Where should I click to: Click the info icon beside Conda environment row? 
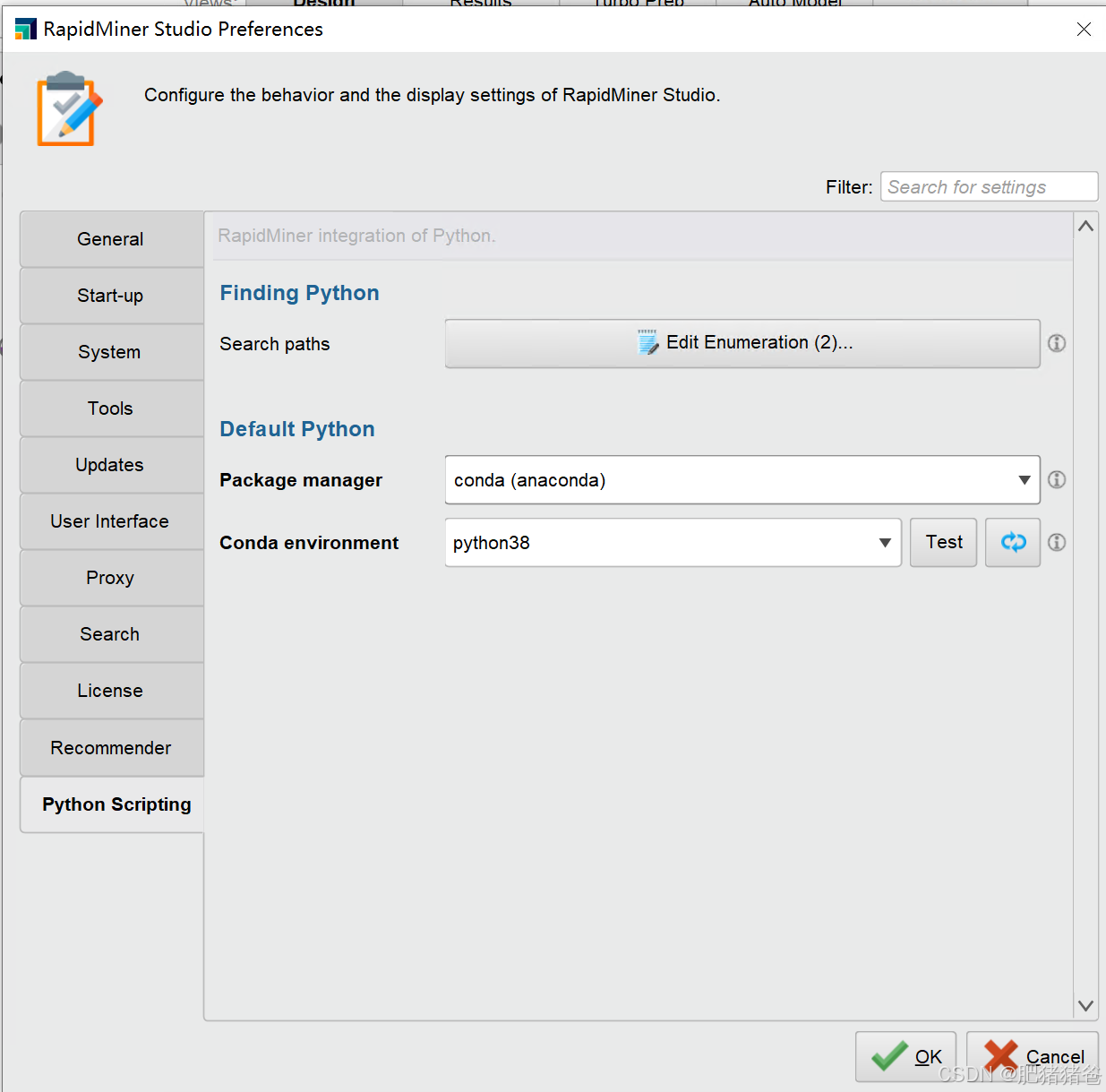point(1057,542)
